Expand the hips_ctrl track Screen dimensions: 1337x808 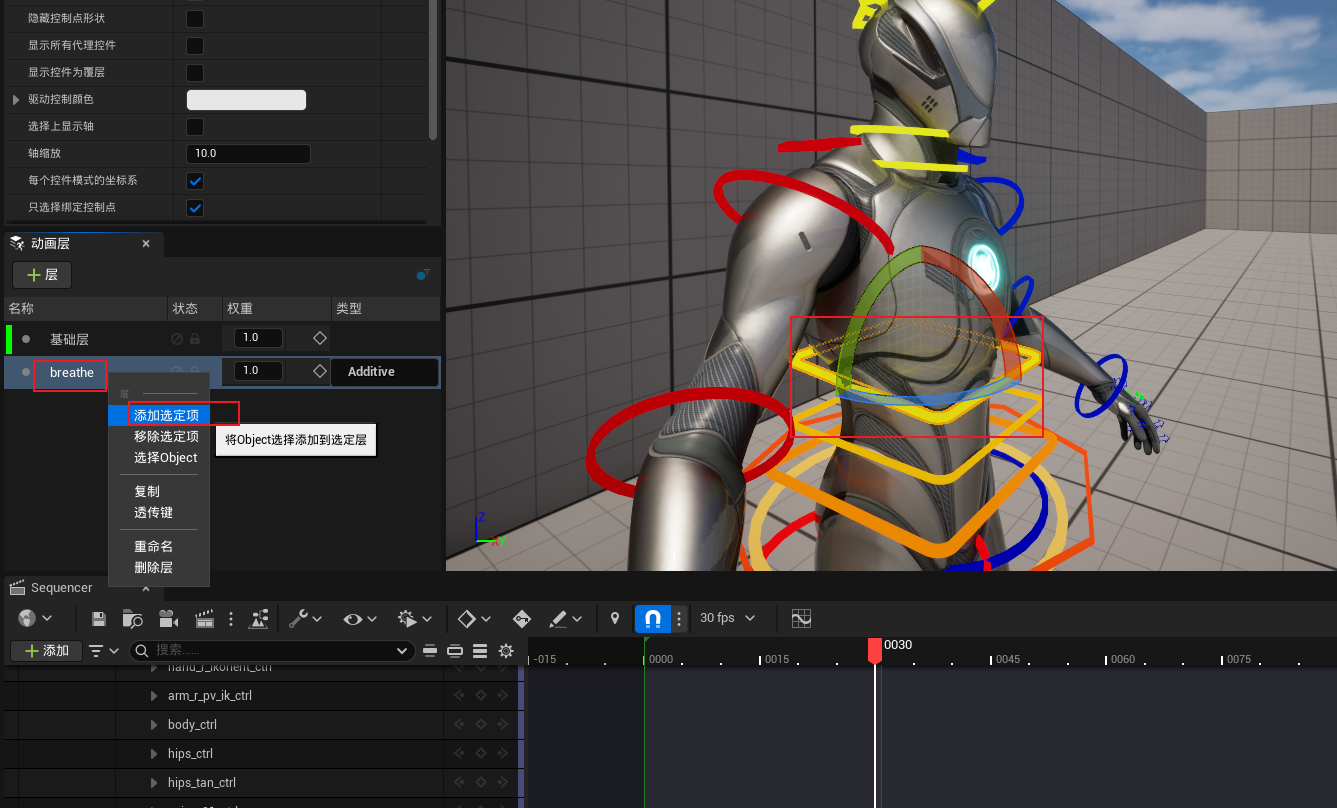[154, 754]
